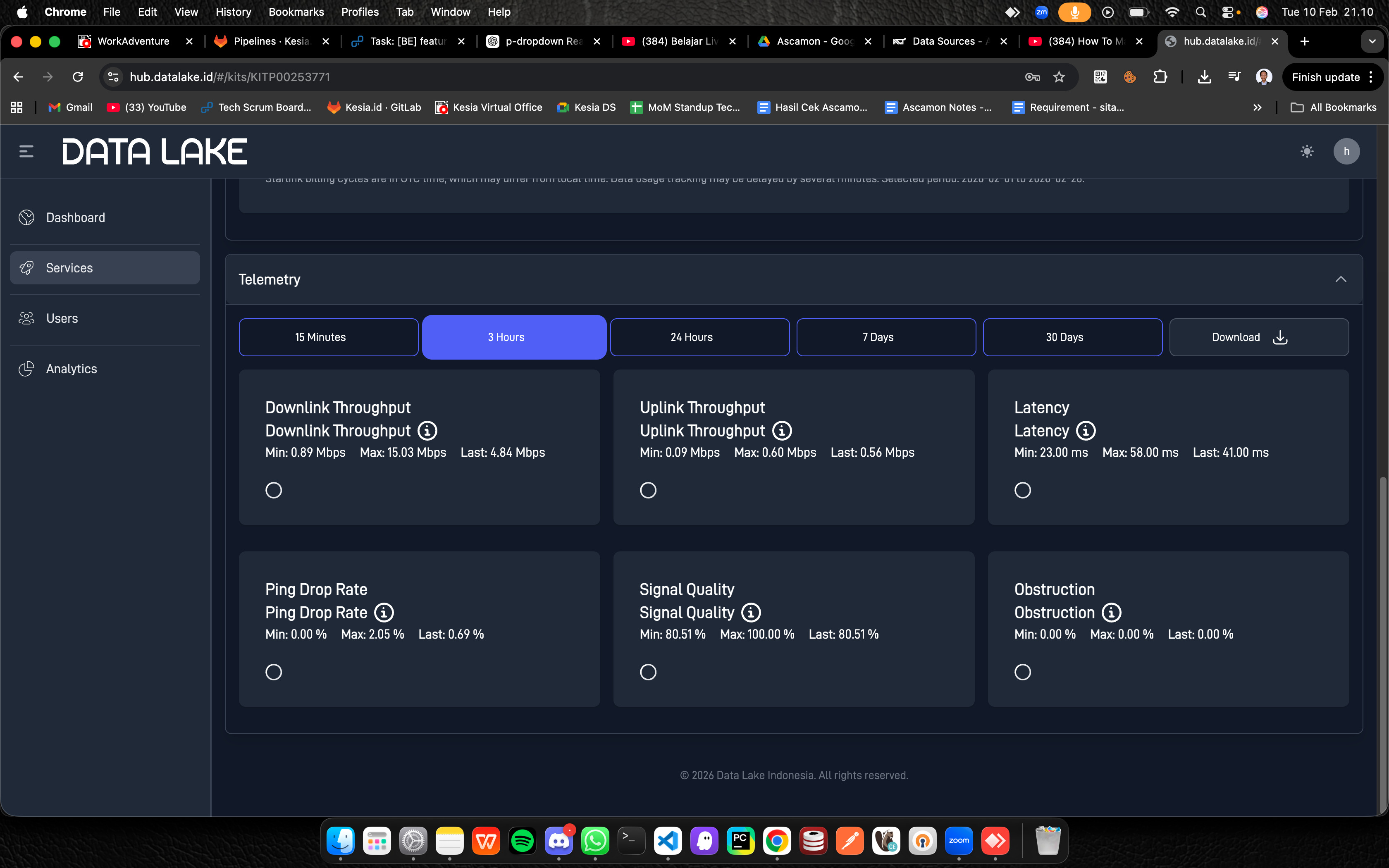
Task: Open Analytics in the sidebar
Action: (71, 369)
